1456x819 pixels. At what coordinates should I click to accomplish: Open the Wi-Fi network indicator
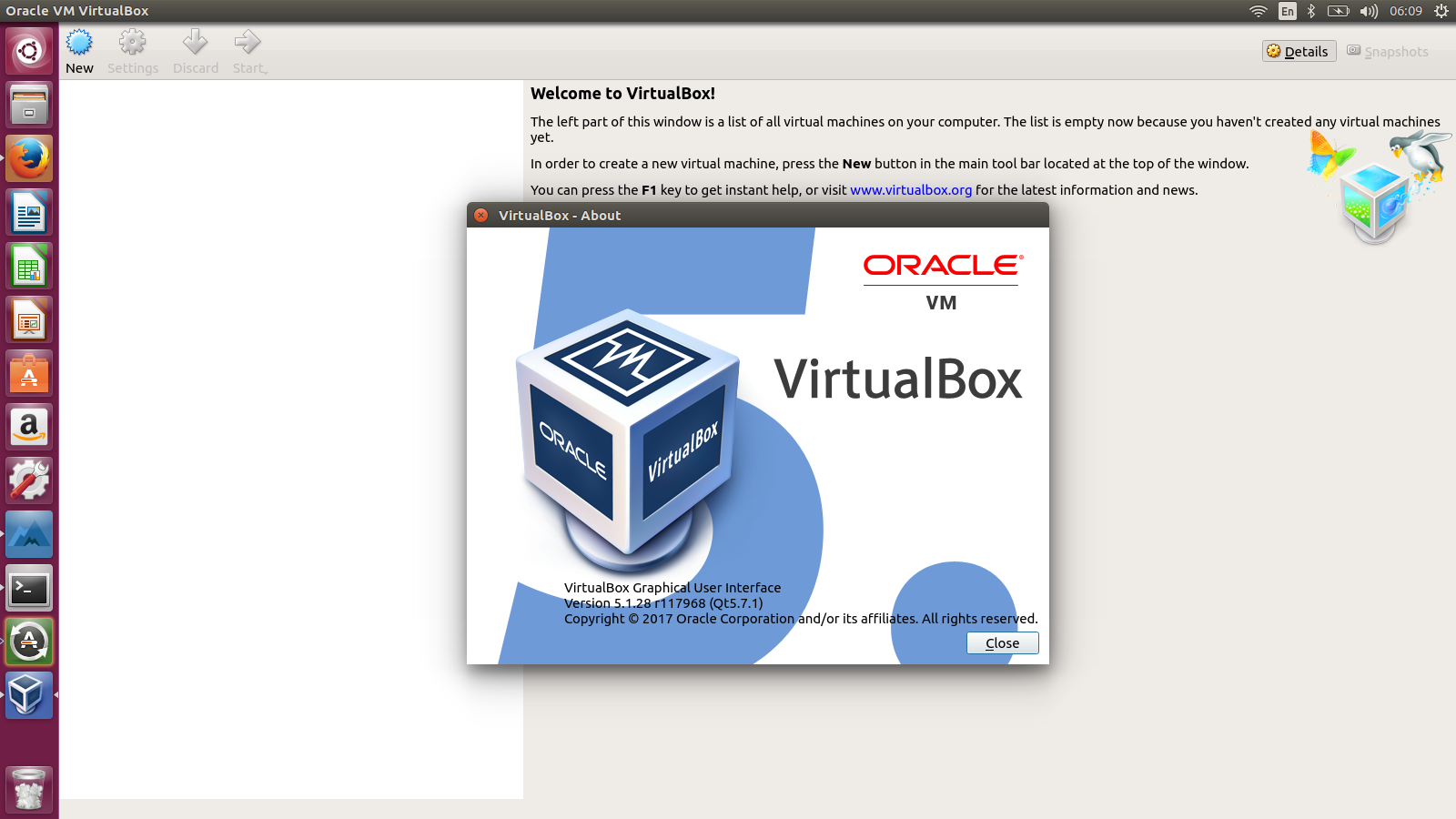tap(1259, 11)
